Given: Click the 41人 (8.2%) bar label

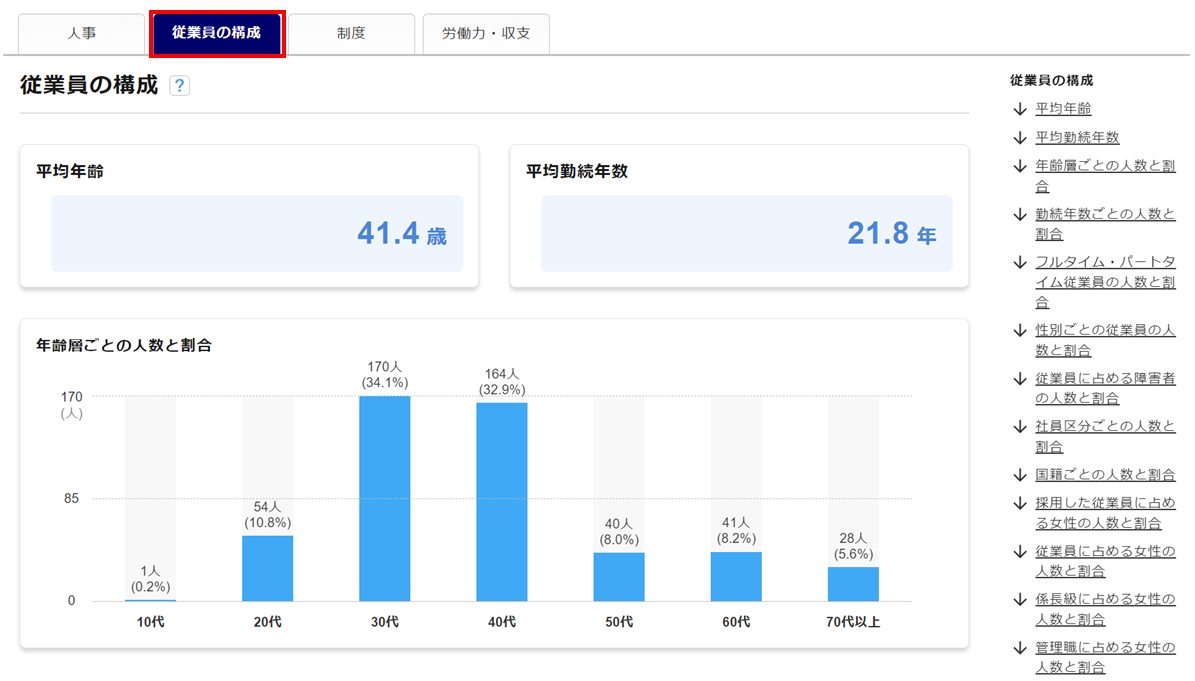Looking at the screenshot, I should pyautogui.click(x=736, y=530).
